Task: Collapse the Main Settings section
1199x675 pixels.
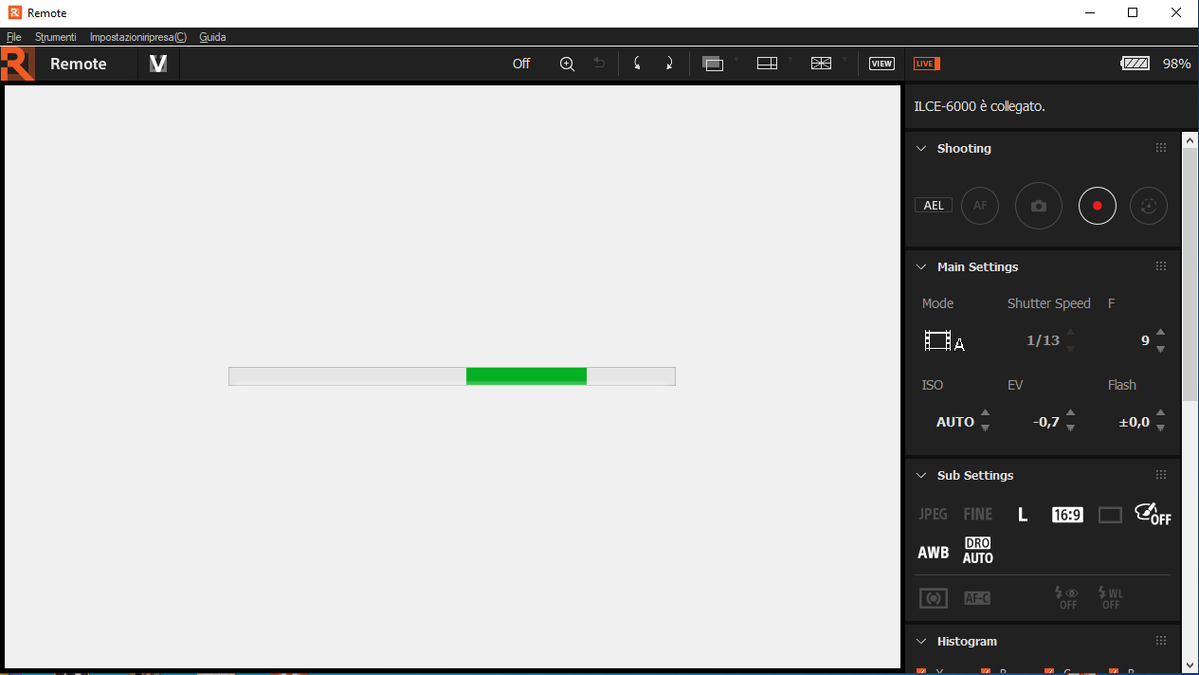Action: (x=922, y=267)
